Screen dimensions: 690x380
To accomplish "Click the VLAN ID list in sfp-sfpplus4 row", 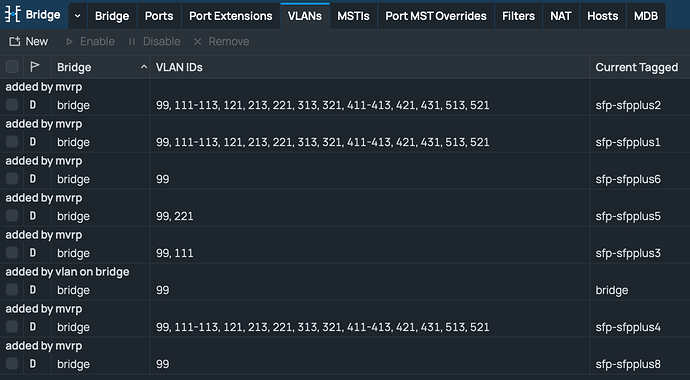I will 323,327.
